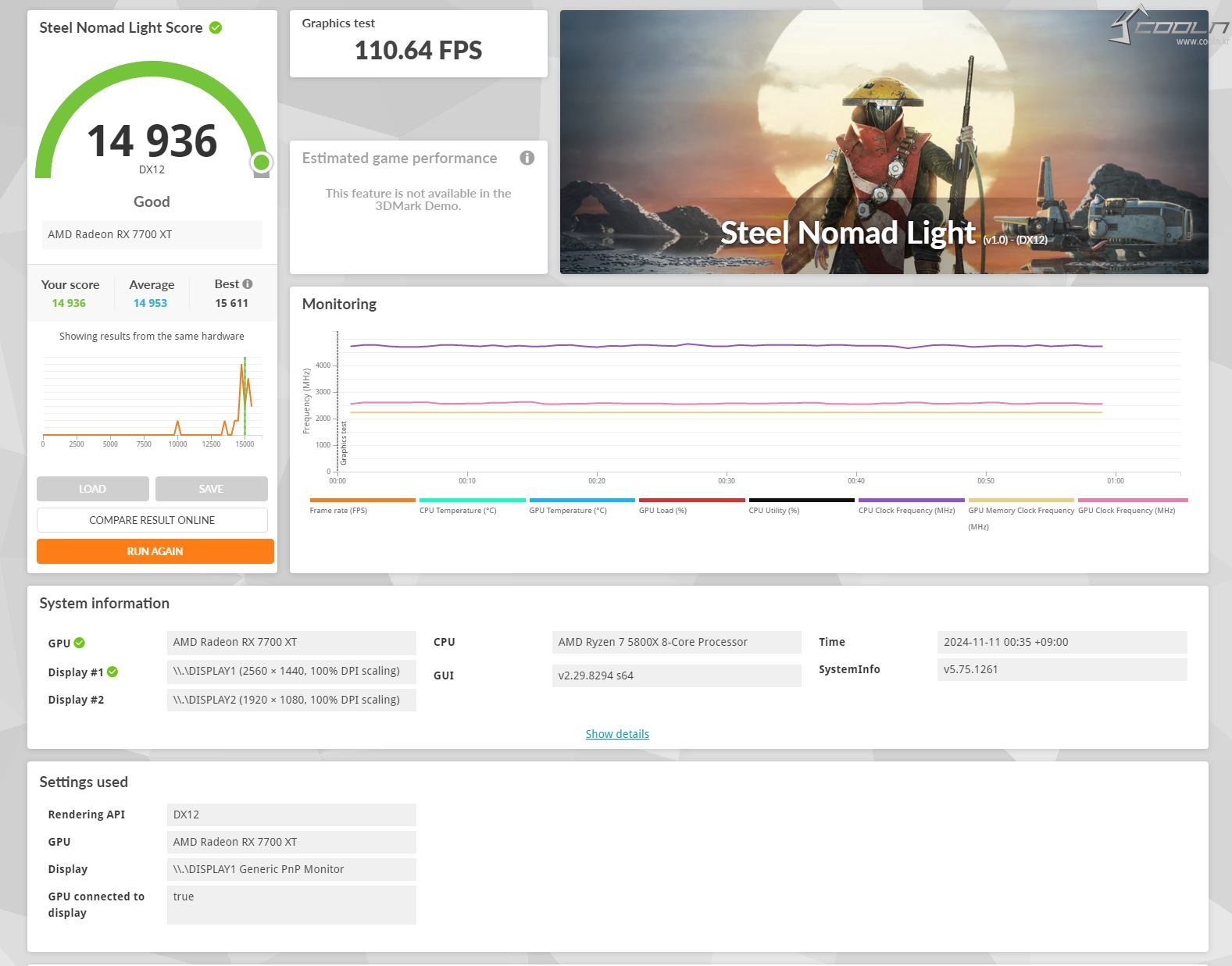The width and height of the screenshot is (1232, 966).
Task: Click the Average score 14 953
Action: [x=150, y=303]
